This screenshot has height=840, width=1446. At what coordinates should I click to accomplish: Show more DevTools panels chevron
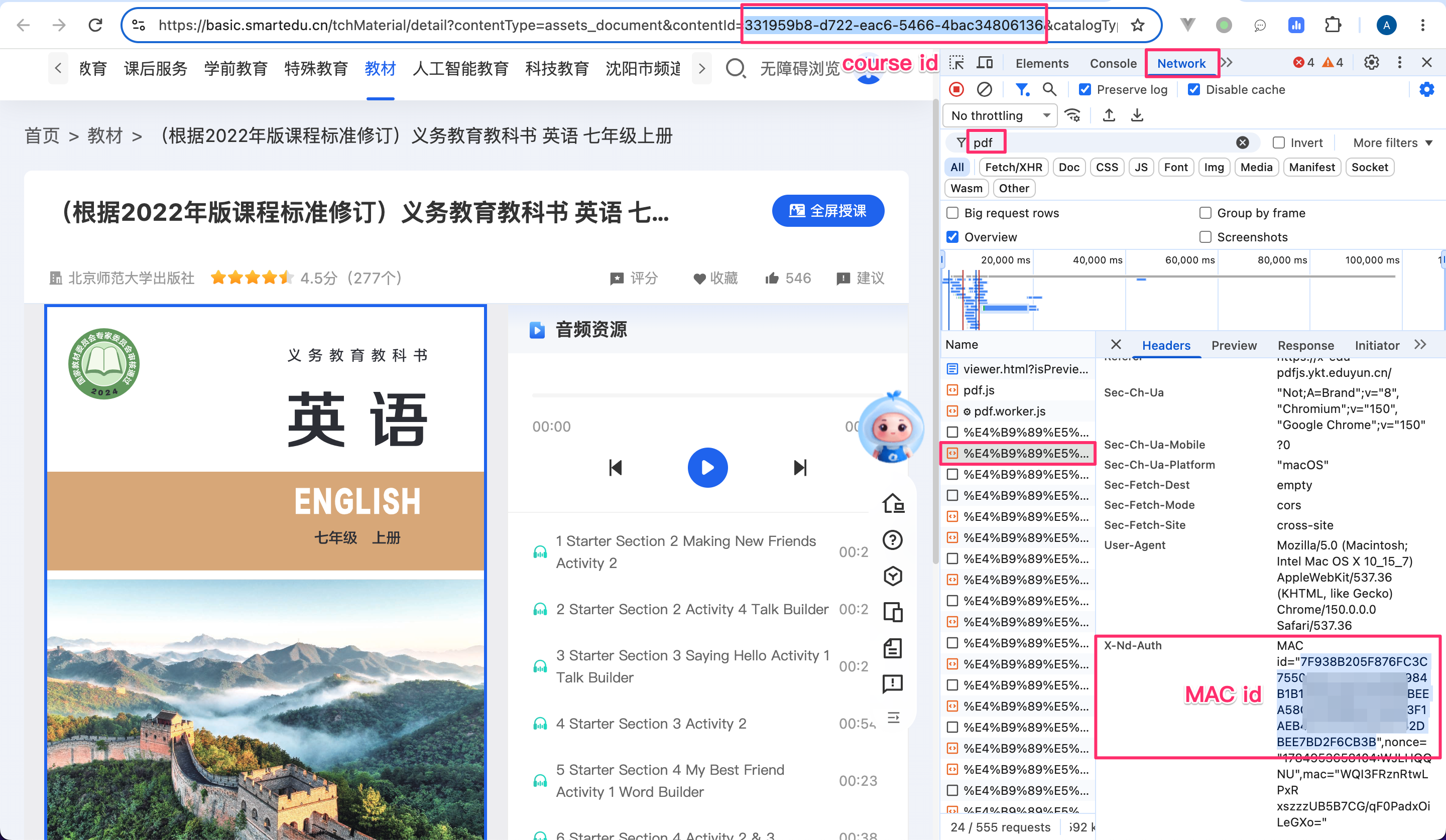pyautogui.click(x=1227, y=63)
